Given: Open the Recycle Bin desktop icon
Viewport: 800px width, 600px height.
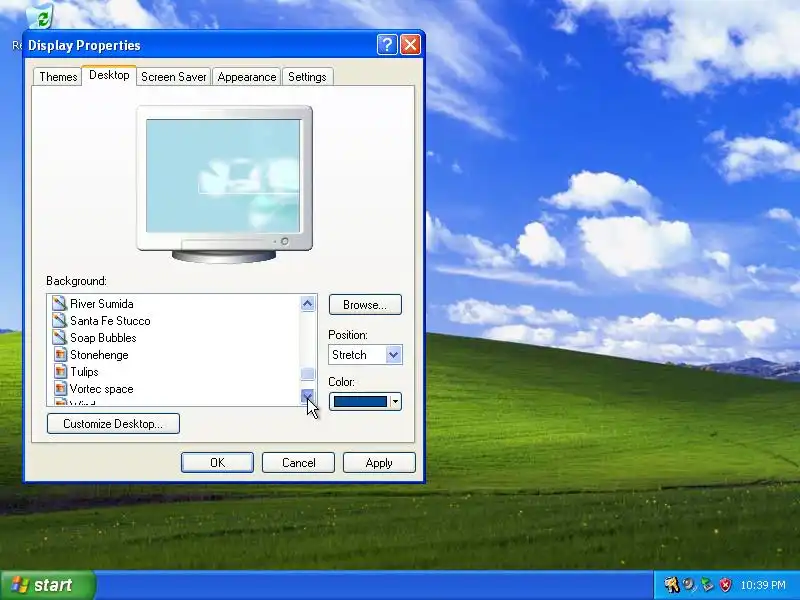Looking at the screenshot, I should click(x=39, y=18).
